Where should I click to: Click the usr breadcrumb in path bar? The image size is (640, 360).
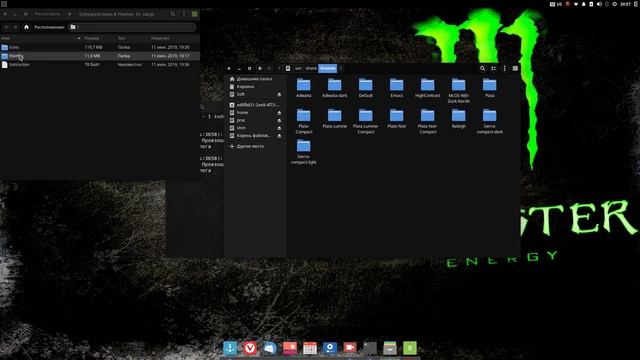pyautogui.click(x=298, y=69)
